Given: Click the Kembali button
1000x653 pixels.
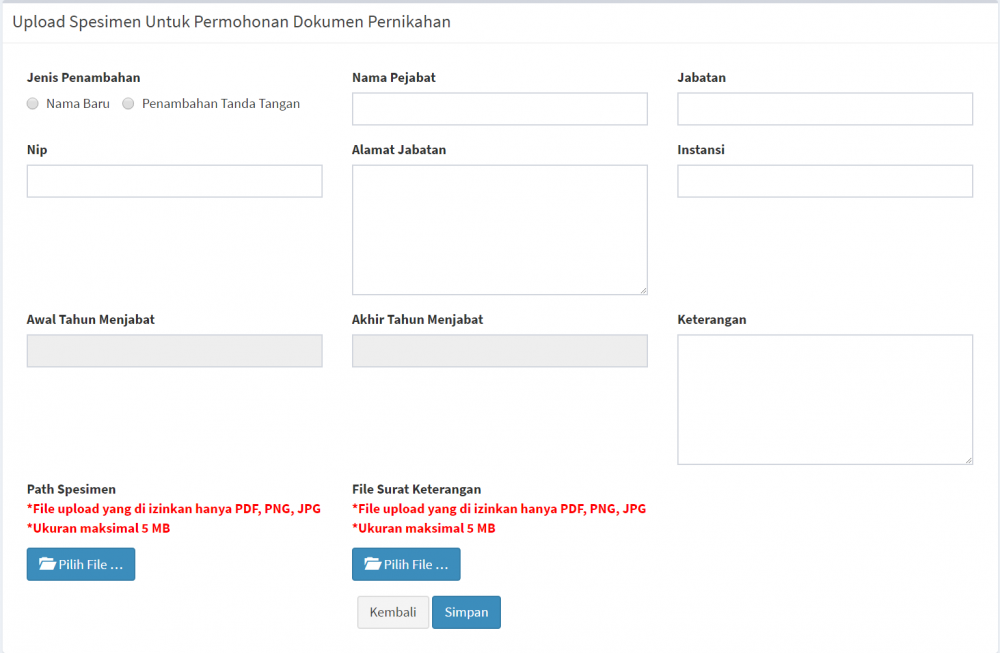Looking at the screenshot, I should pyautogui.click(x=393, y=612).
